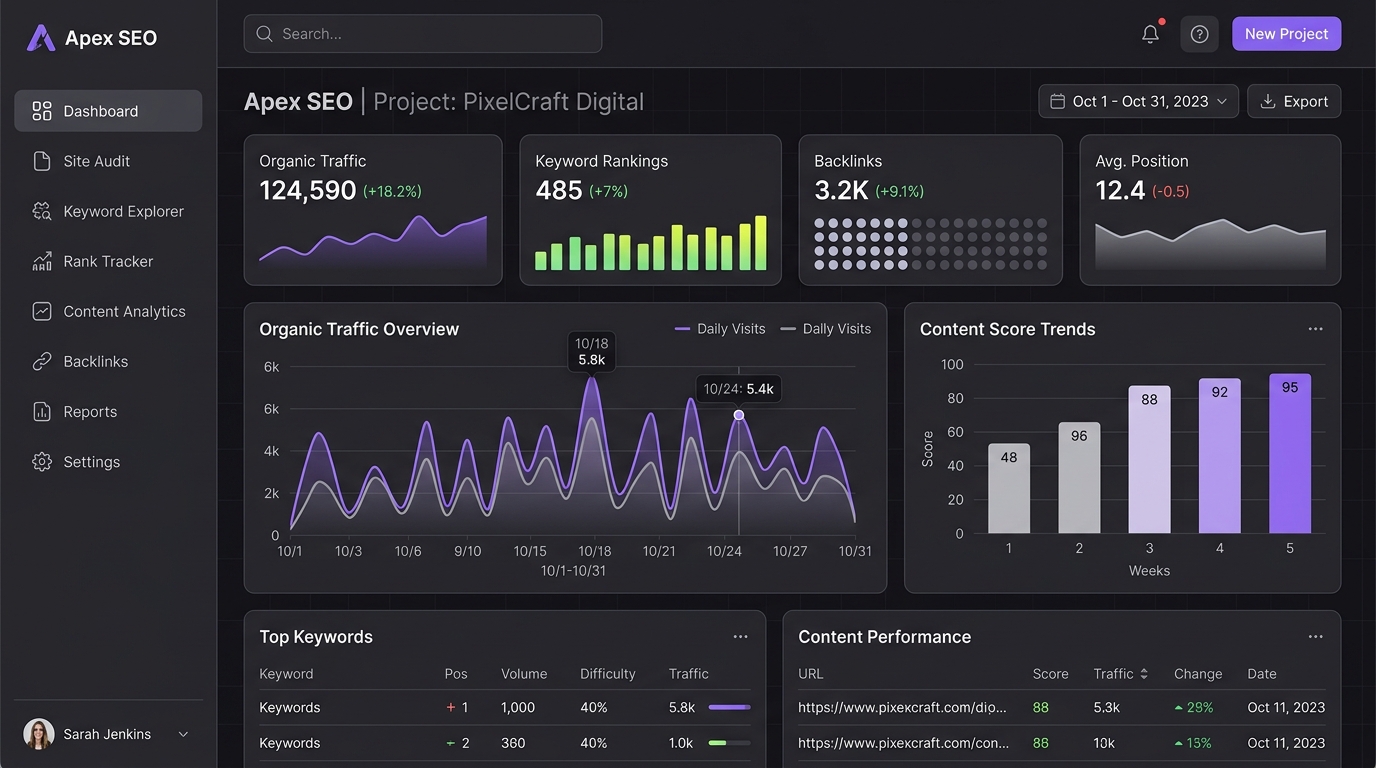Click the Content Analytics icon

(42, 311)
